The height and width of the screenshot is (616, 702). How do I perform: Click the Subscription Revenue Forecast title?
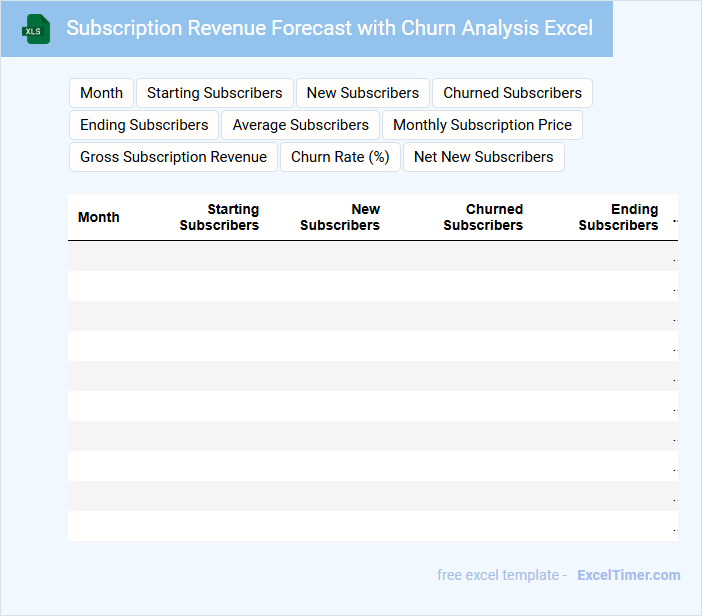(329, 28)
